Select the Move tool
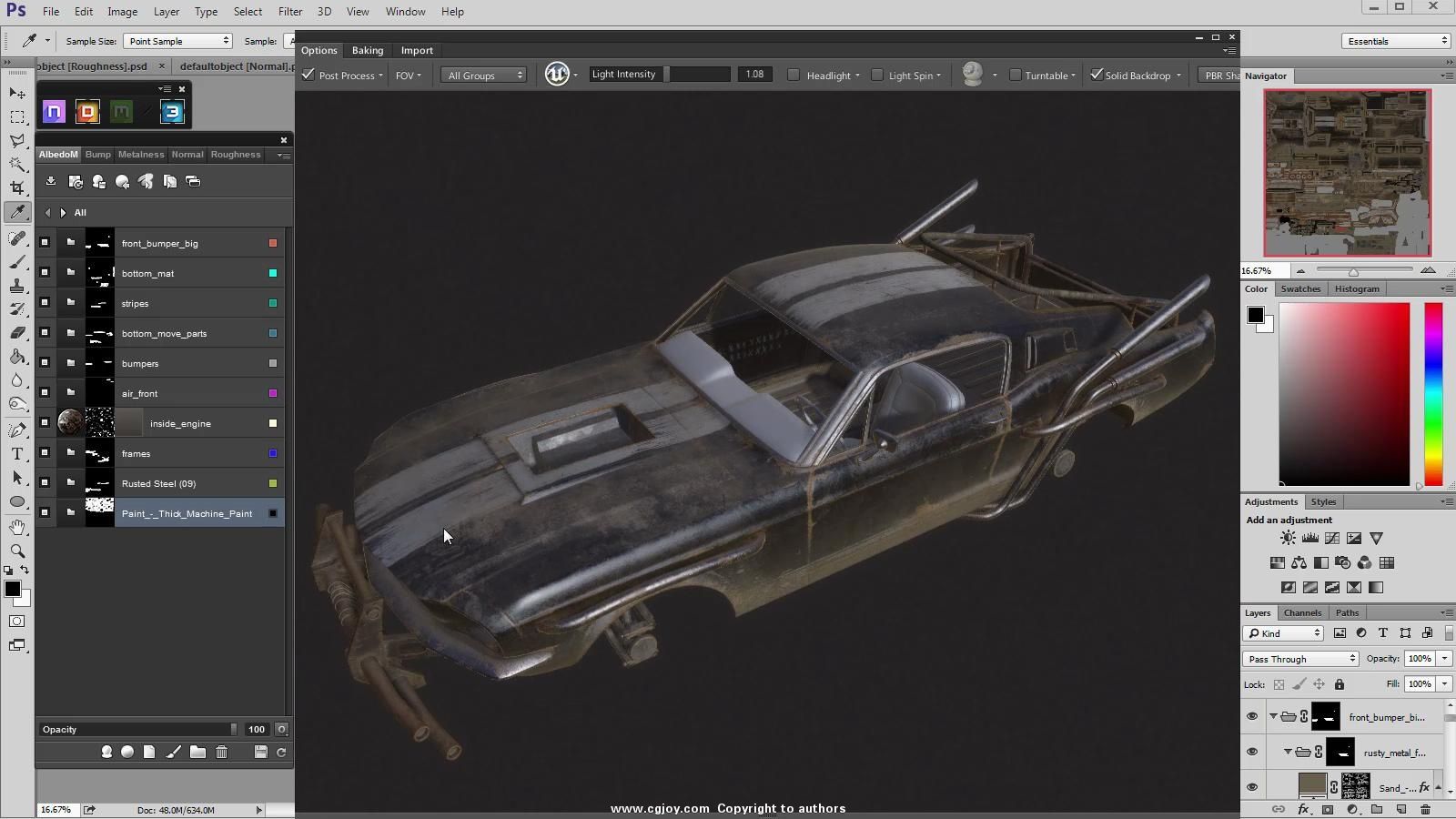This screenshot has height=819, width=1456. [17, 93]
